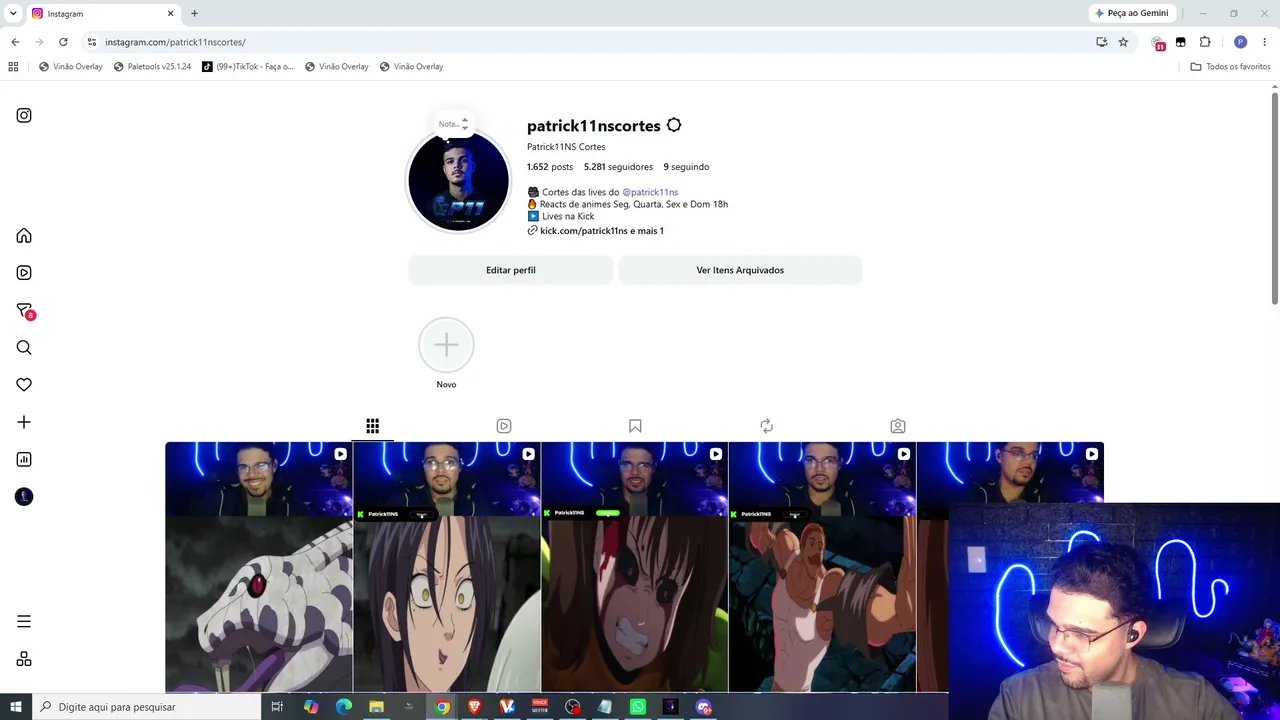
Task: Open Chrome tab search dropdown
Action: click(13, 13)
